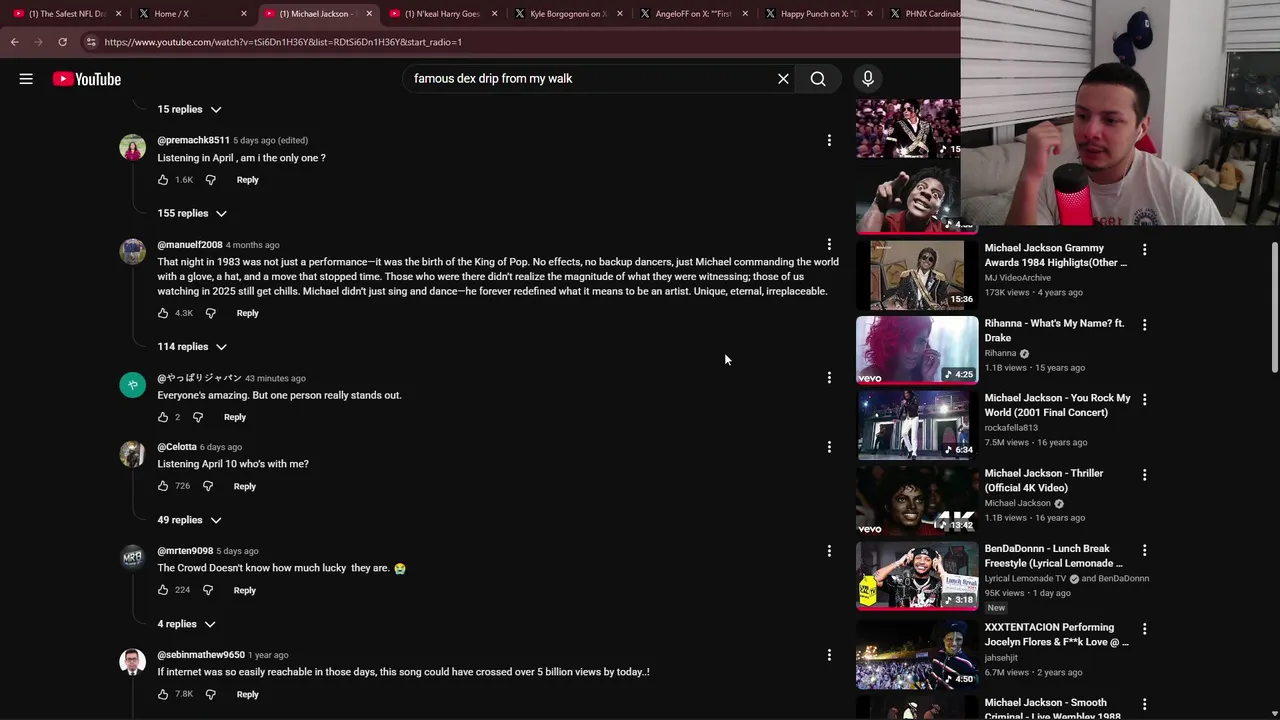Open BenDaDonnn Lunch Break Freestyle thumbnail
This screenshot has width=1280, height=720.
917,576
